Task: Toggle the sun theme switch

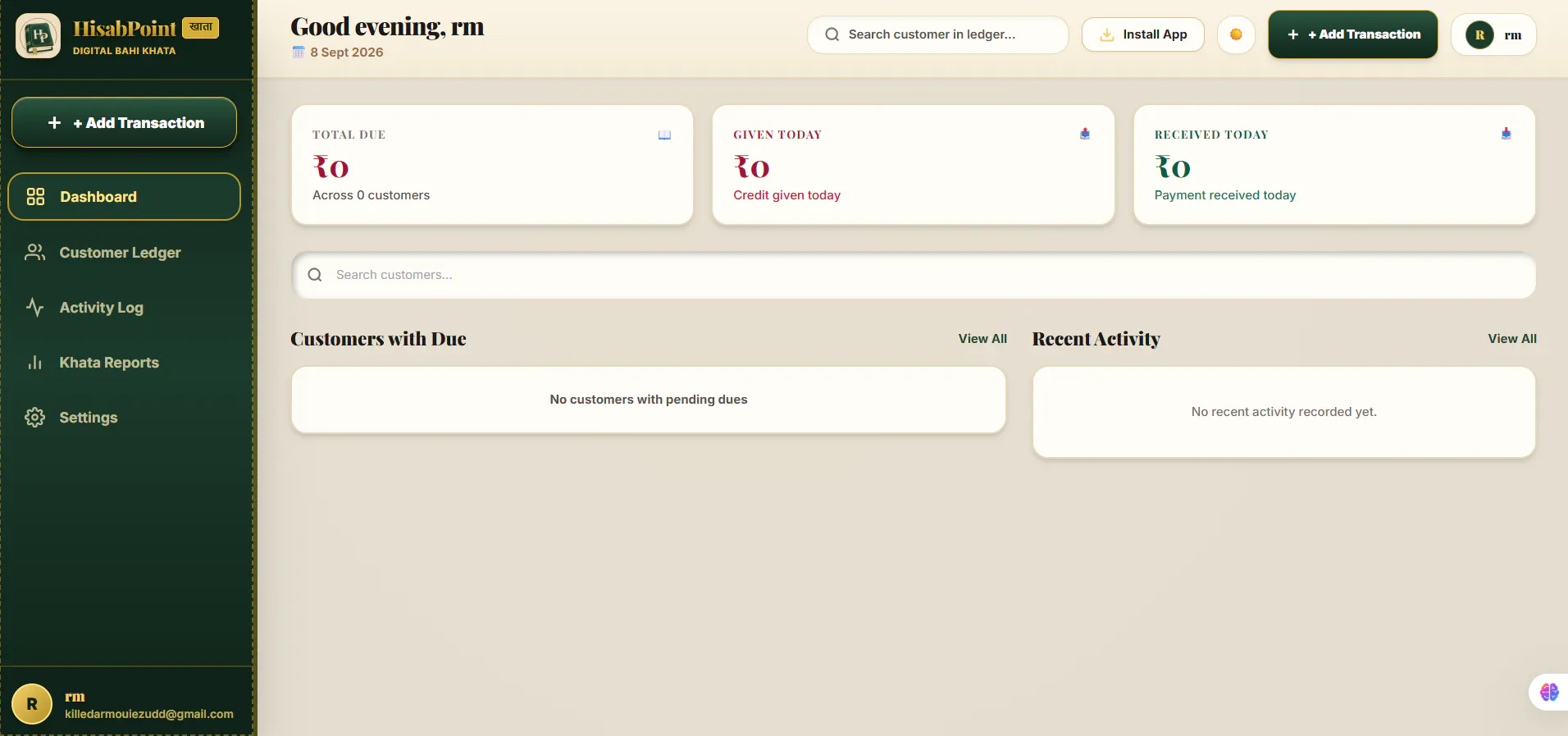Action: tap(1236, 34)
